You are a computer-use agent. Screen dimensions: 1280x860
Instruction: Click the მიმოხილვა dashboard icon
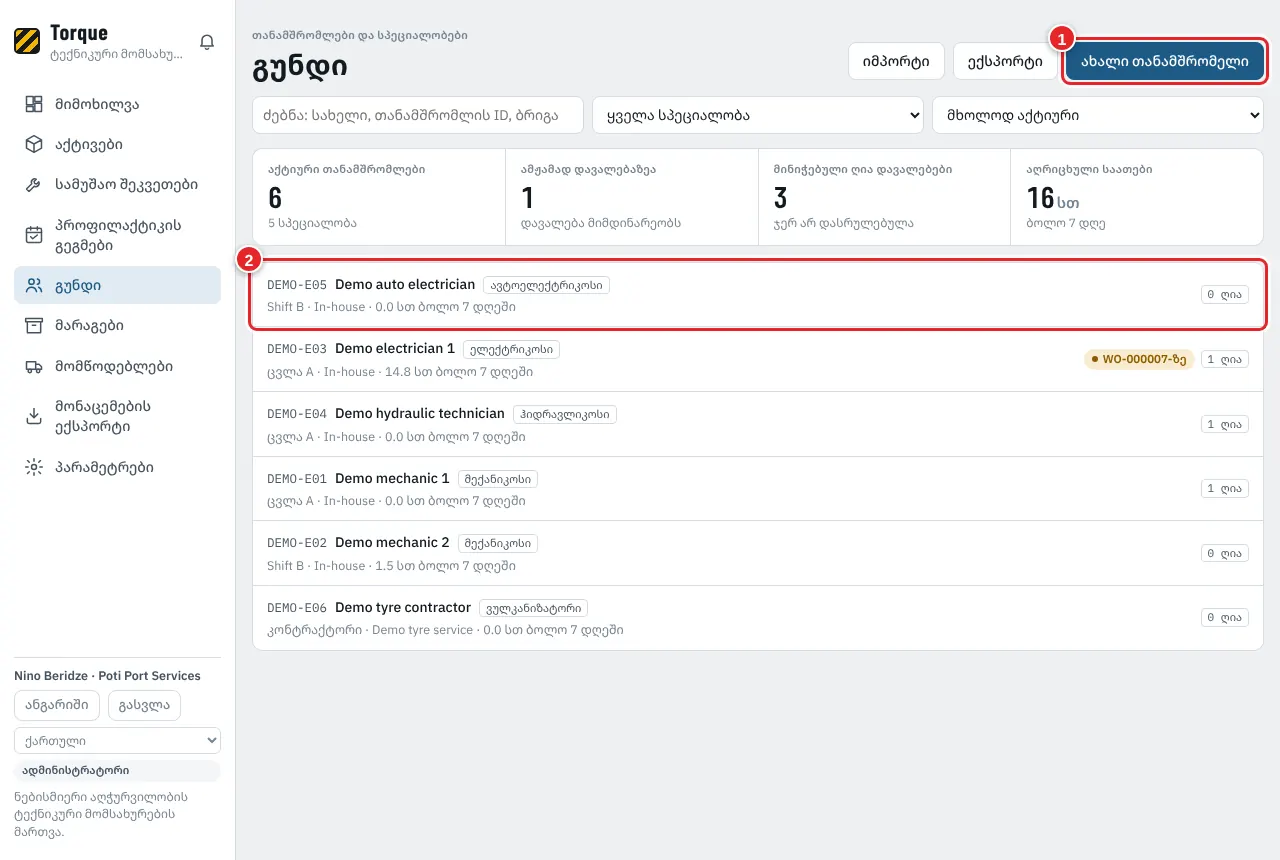point(34,104)
